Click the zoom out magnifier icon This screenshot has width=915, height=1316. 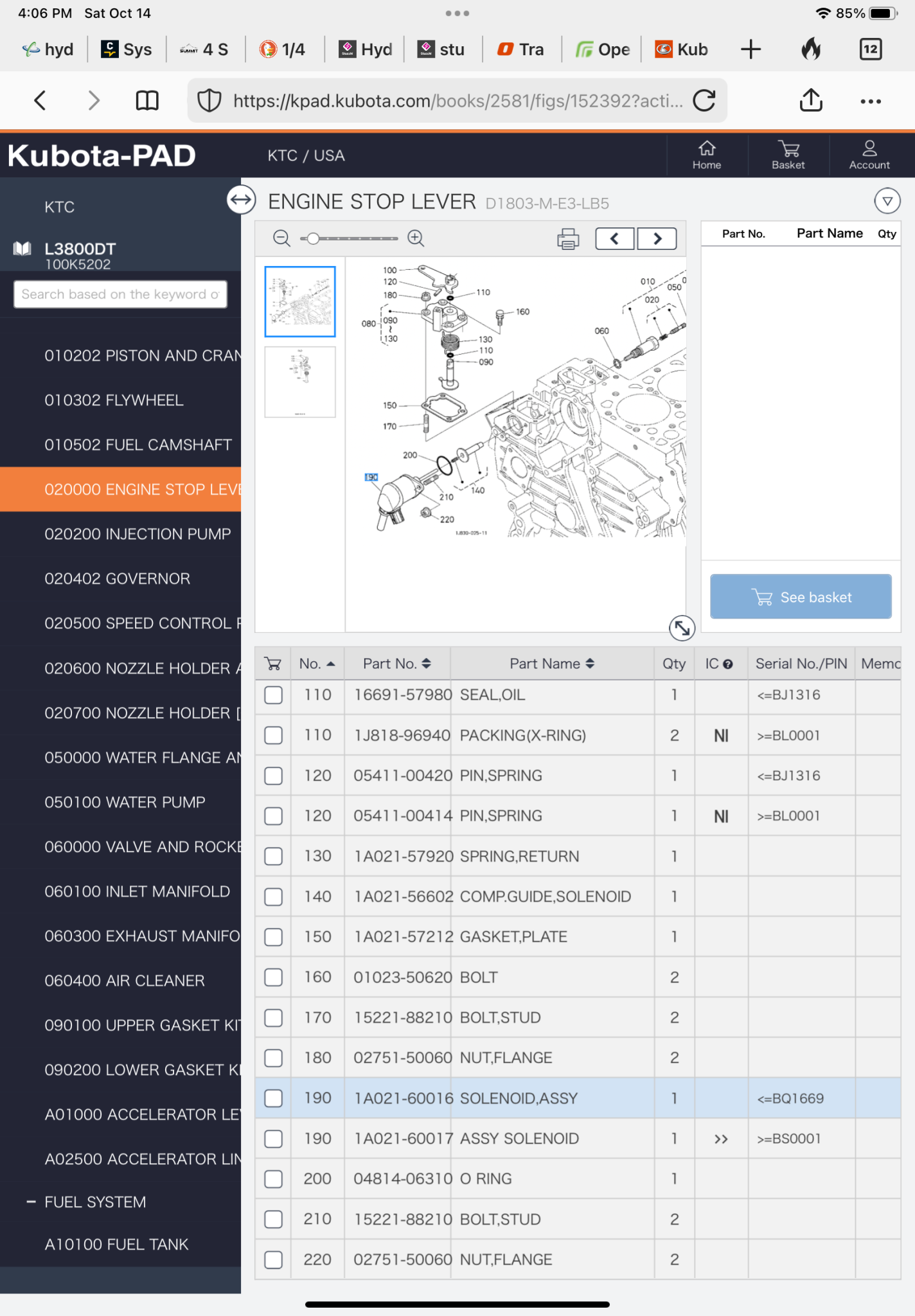[281, 238]
